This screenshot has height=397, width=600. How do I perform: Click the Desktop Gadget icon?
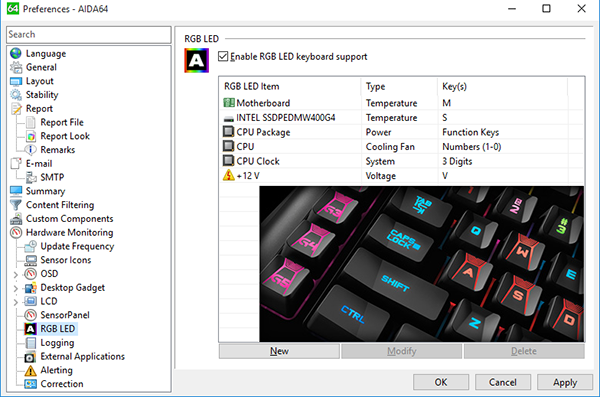point(31,288)
